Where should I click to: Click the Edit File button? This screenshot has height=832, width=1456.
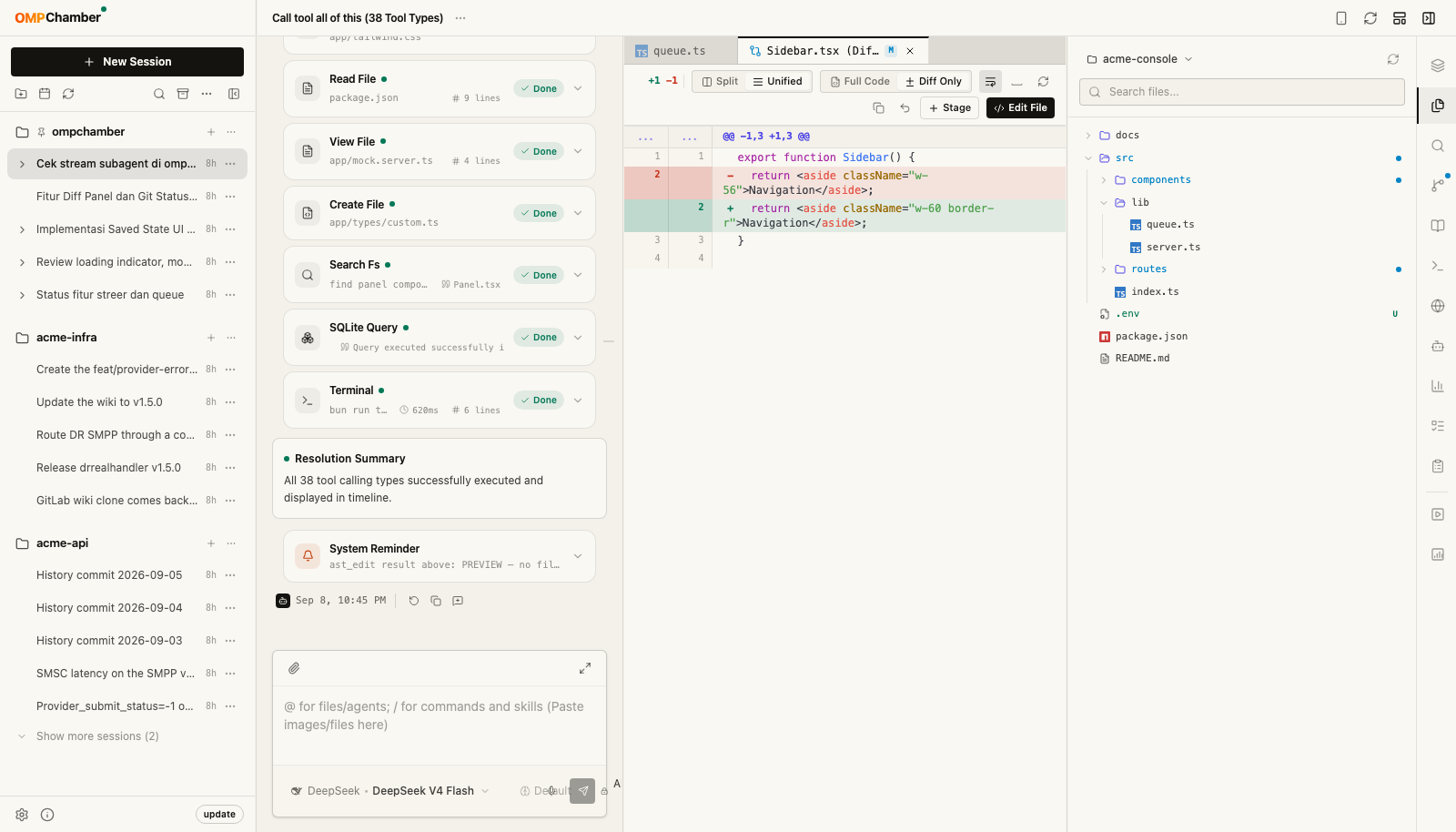pyautogui.click(x=1020, y=107)
